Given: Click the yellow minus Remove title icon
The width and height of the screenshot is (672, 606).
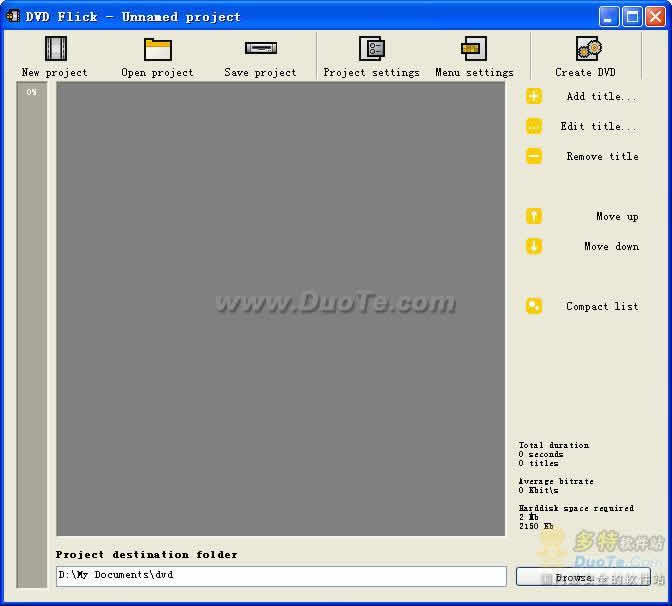Looking at the screenshot, I should point(534,156).
